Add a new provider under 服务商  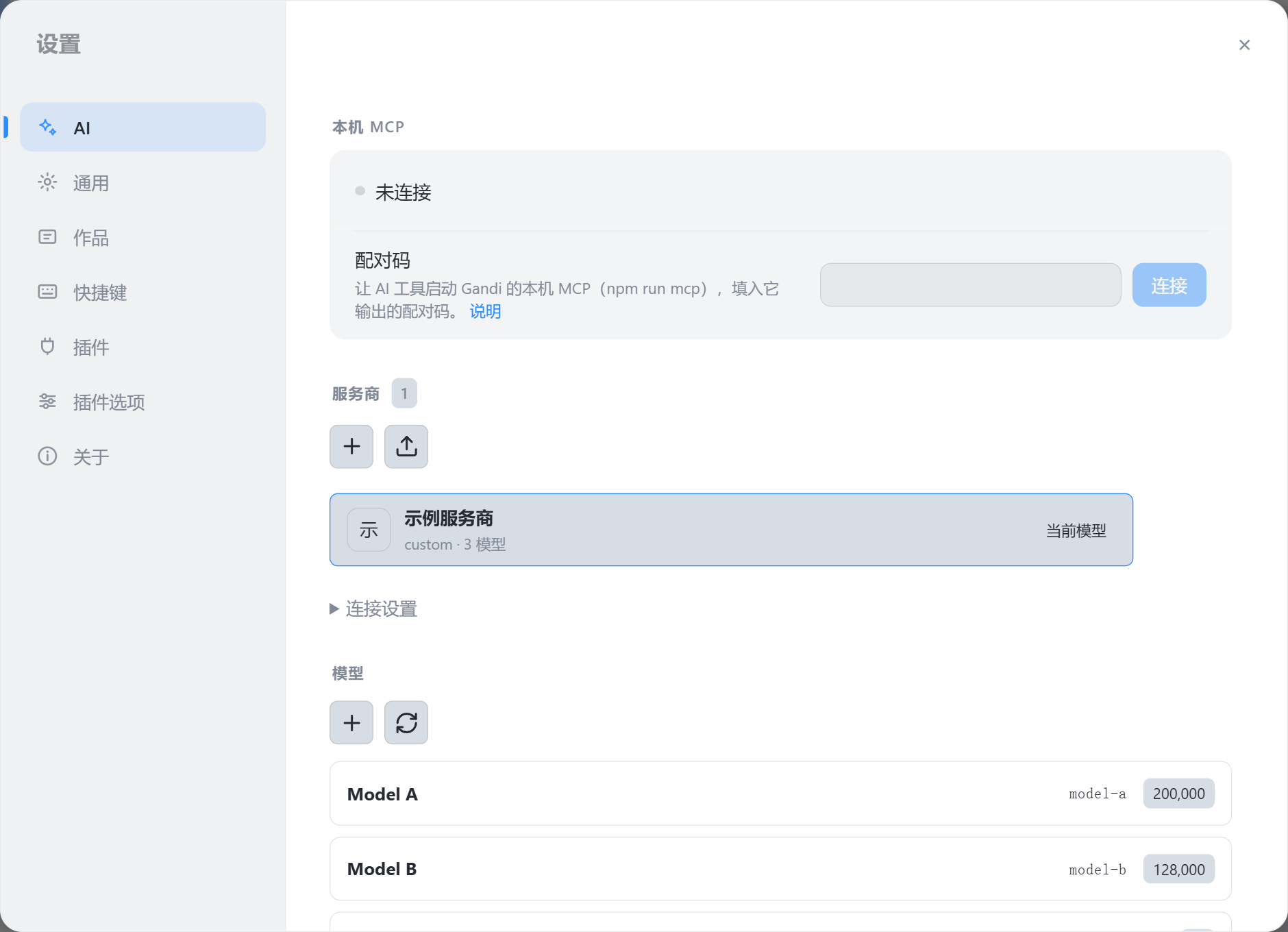(351, 447)
